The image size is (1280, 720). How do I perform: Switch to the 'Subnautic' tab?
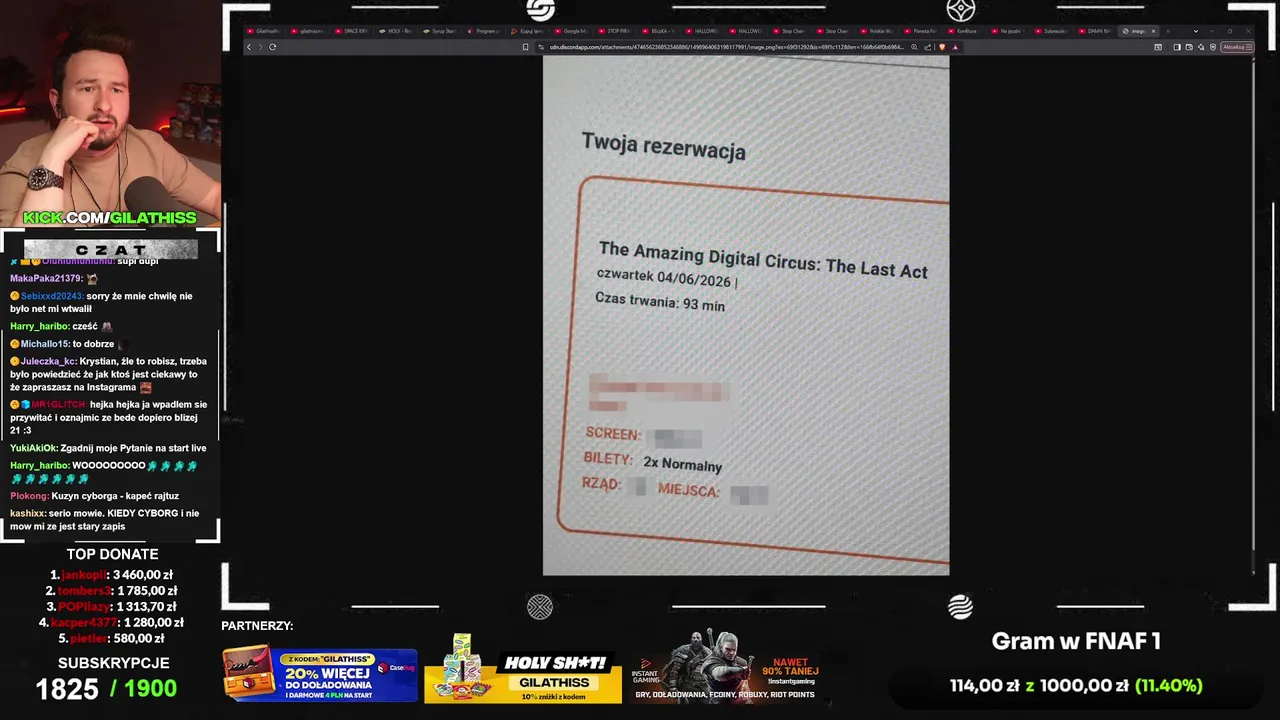click(x=1051, y=31)
